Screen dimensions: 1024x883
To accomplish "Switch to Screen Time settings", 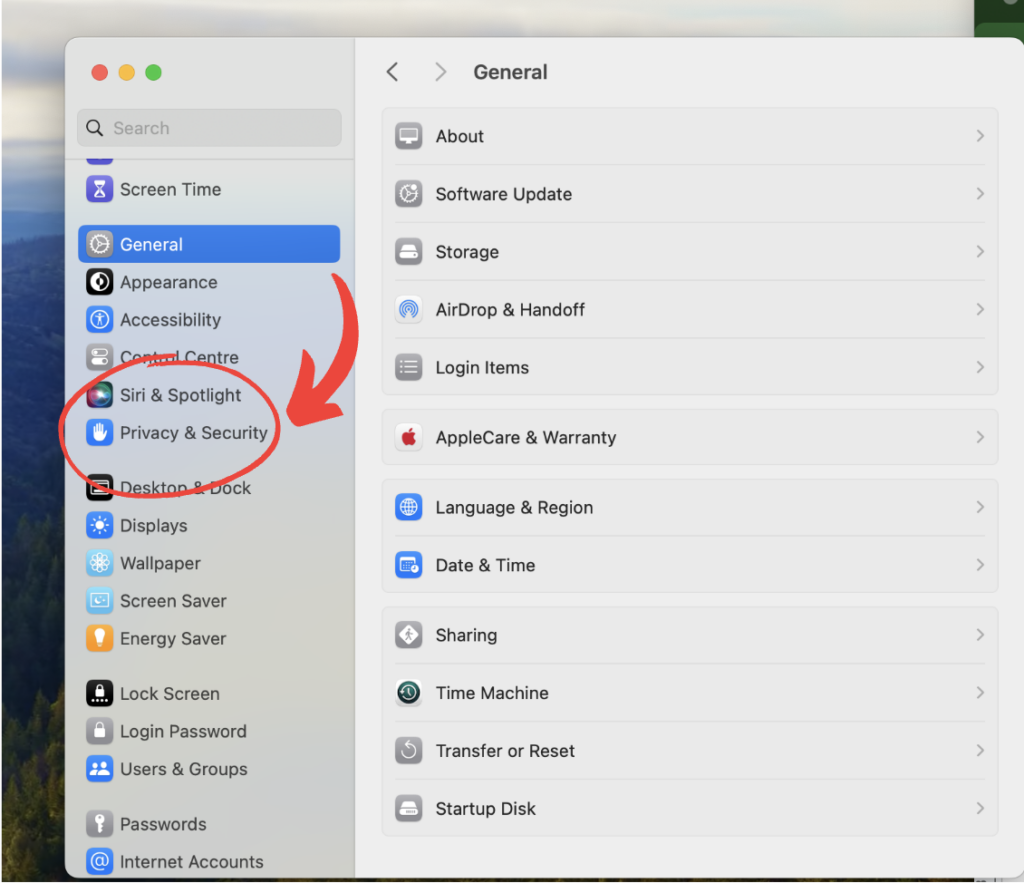I will click(x=171, y=189).
